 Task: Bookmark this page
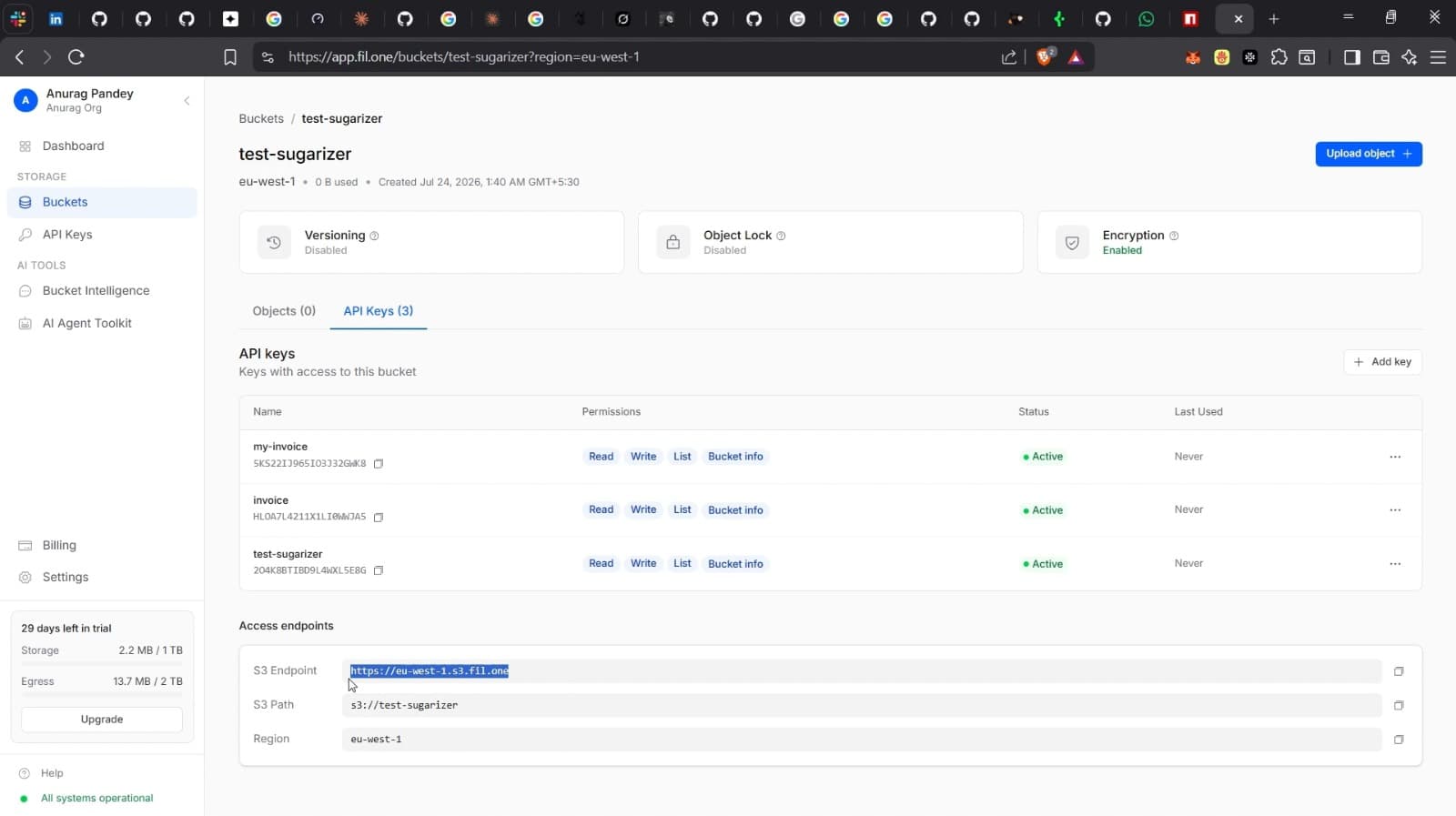(x=230, y=57)
